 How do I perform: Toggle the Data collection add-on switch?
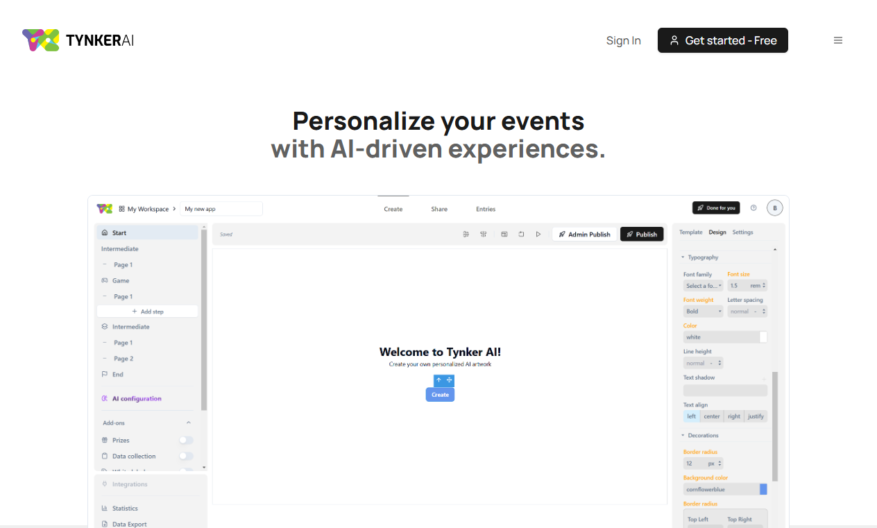(x=186, y=456)
